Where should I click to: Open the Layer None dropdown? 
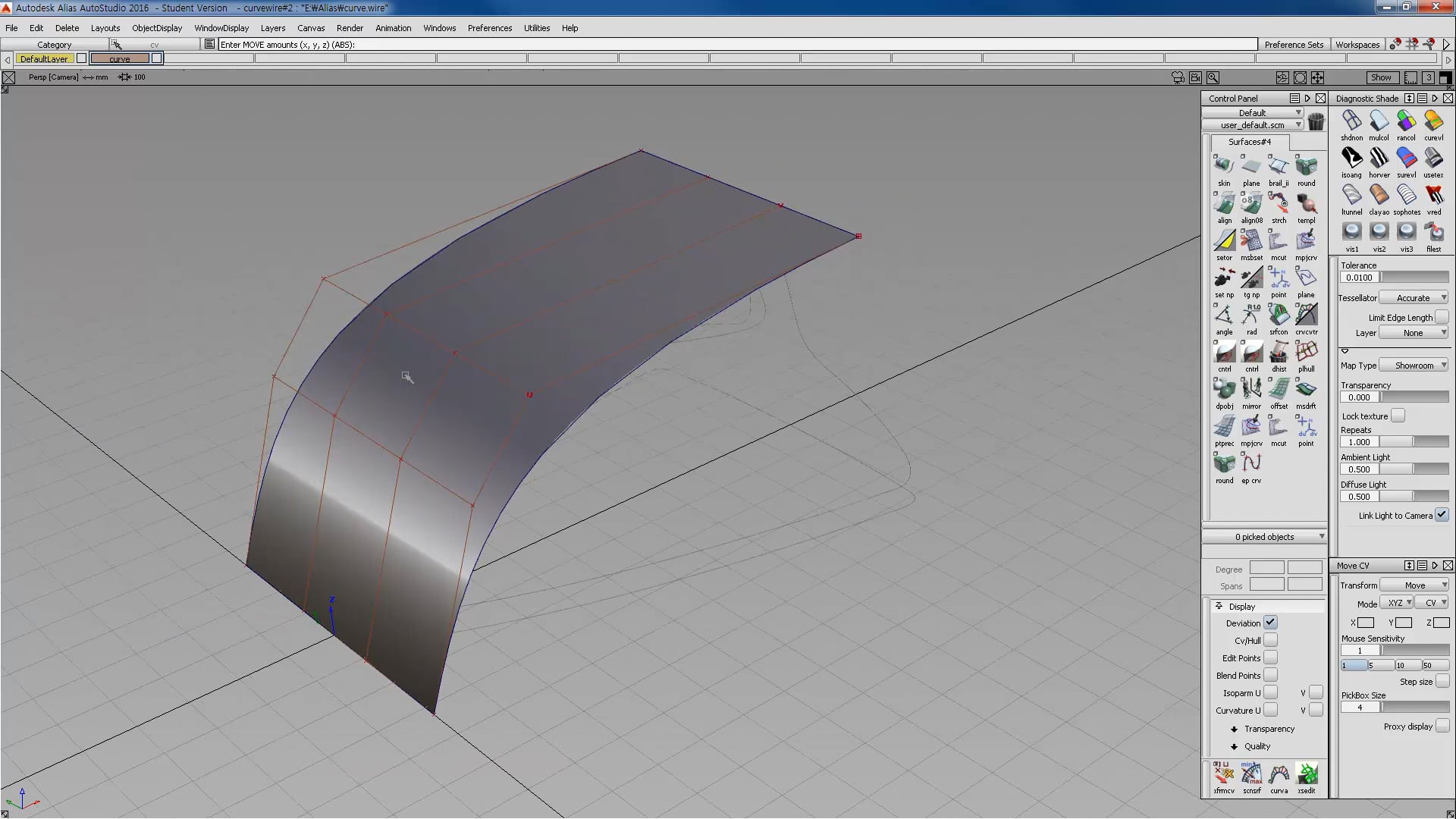point(1414,333)
